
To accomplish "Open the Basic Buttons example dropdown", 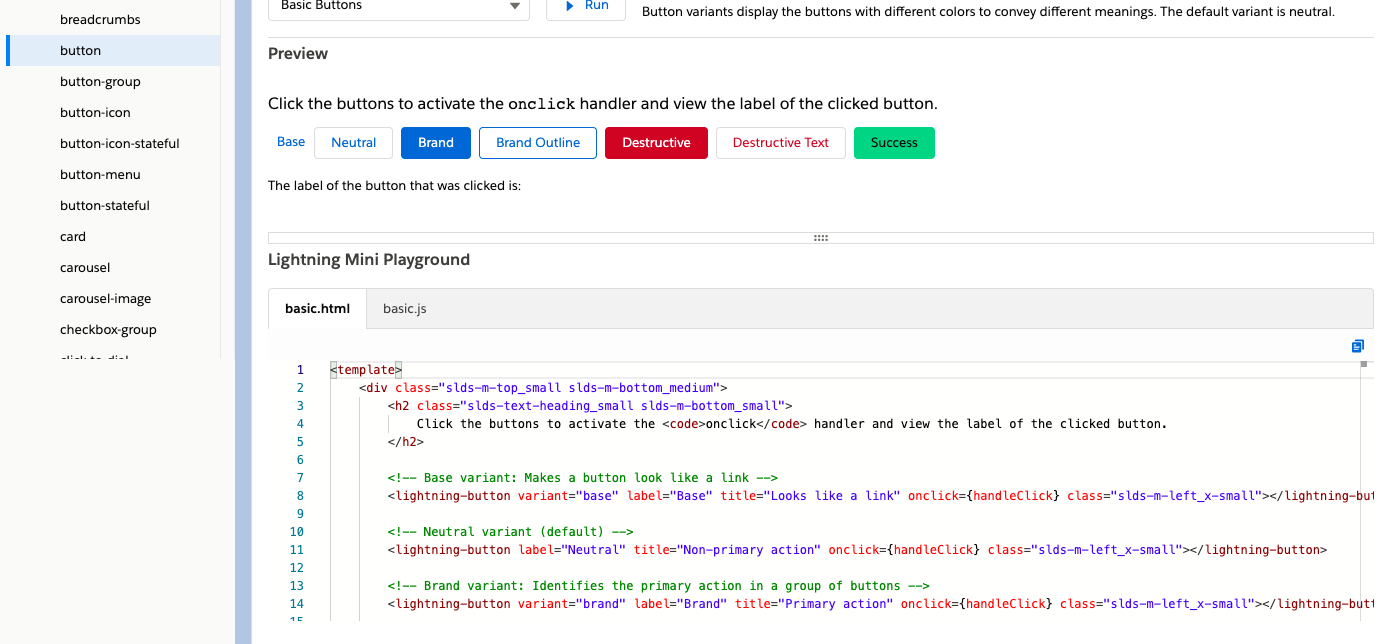I will (x=399, y=7).
